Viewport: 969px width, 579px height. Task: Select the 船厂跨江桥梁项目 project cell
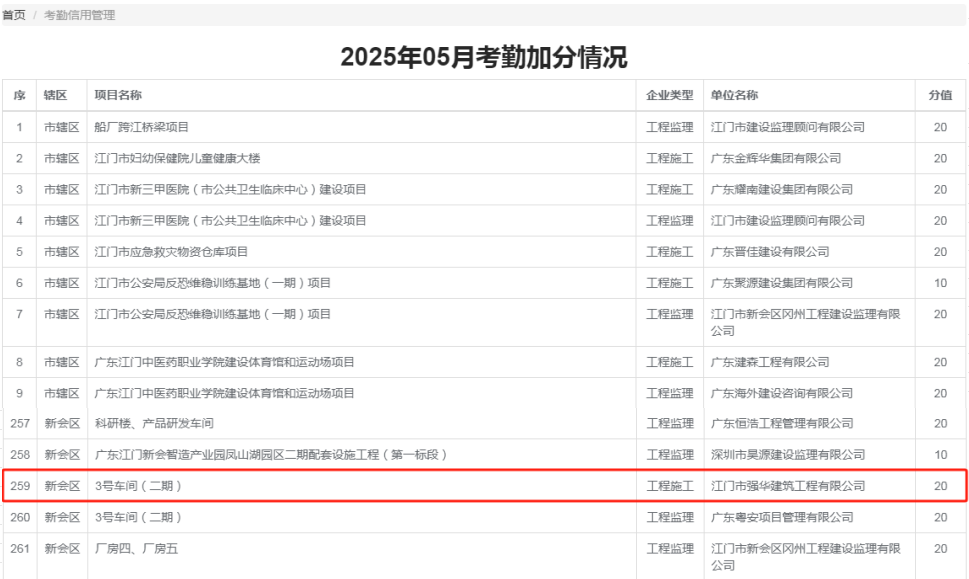[141, 127]
